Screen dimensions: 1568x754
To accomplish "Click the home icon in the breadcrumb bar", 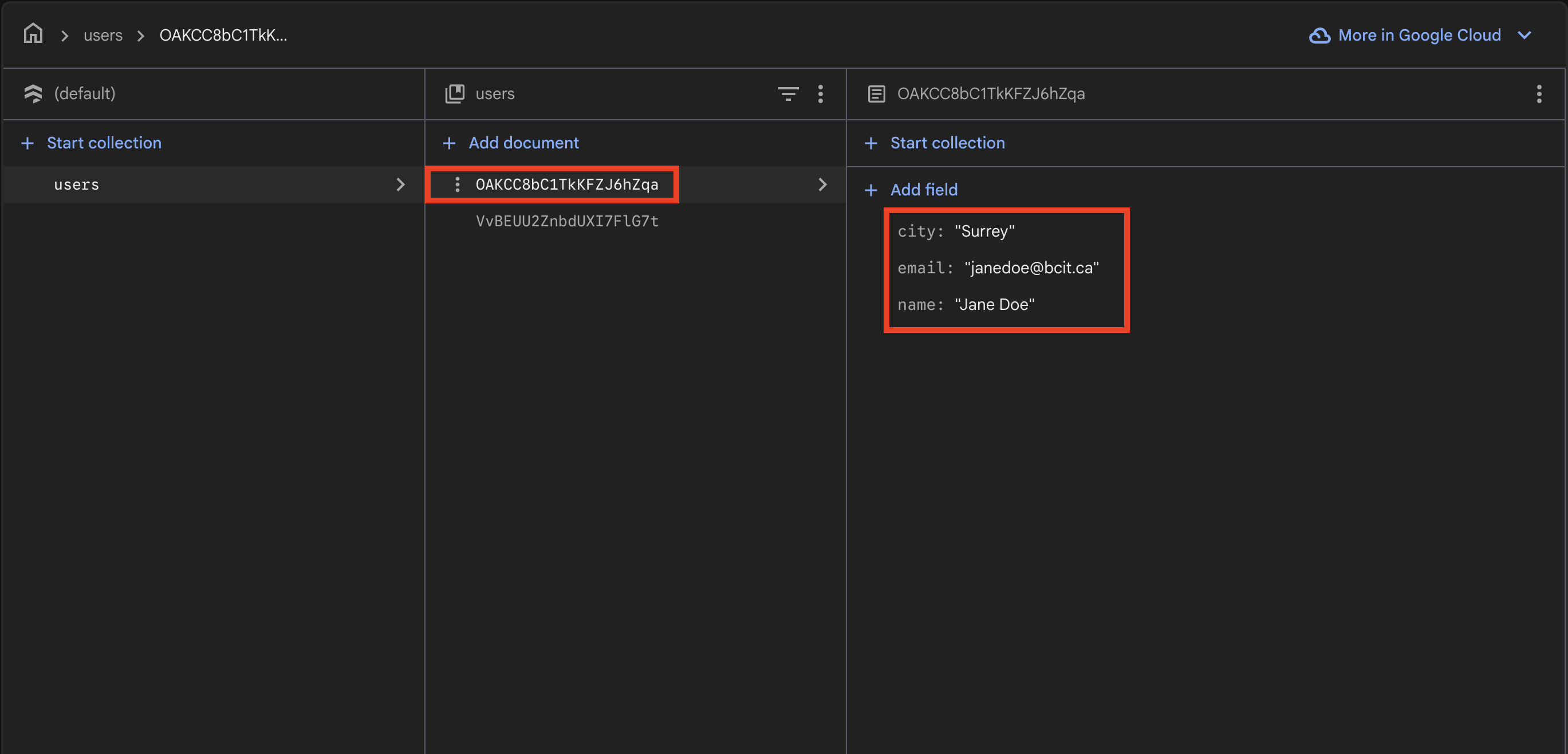I will [x=33, y=34].
